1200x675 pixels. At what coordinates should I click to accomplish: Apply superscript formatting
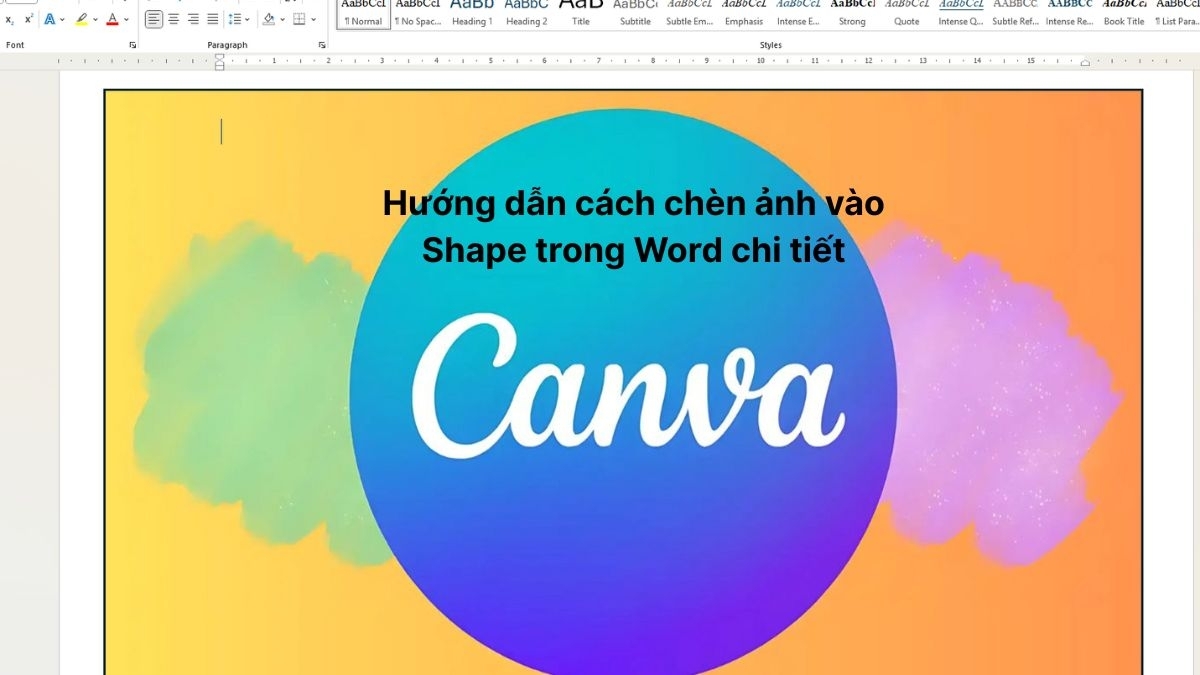(x=27, y=19)
